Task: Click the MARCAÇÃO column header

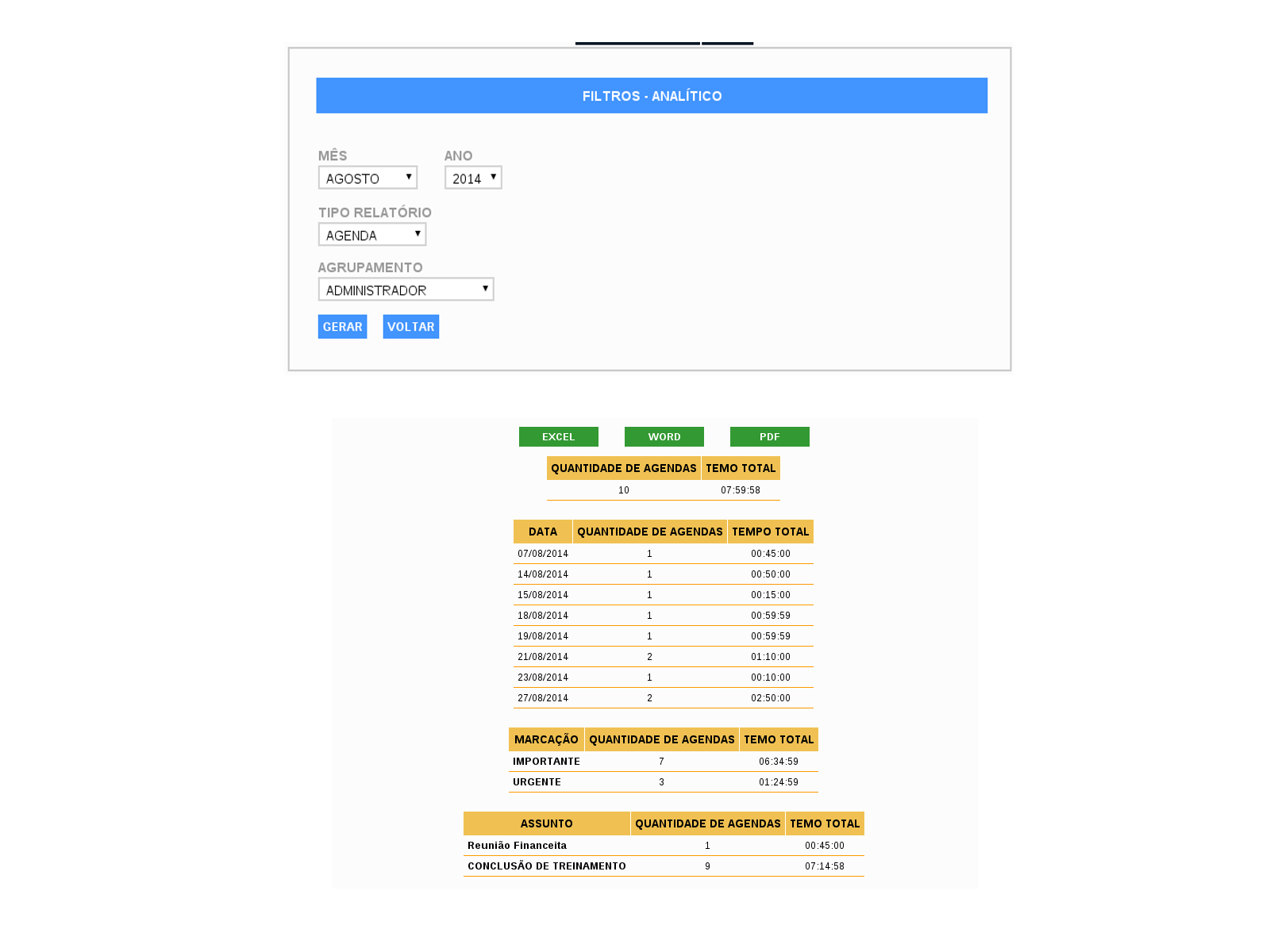Action: tap(546, 739)
